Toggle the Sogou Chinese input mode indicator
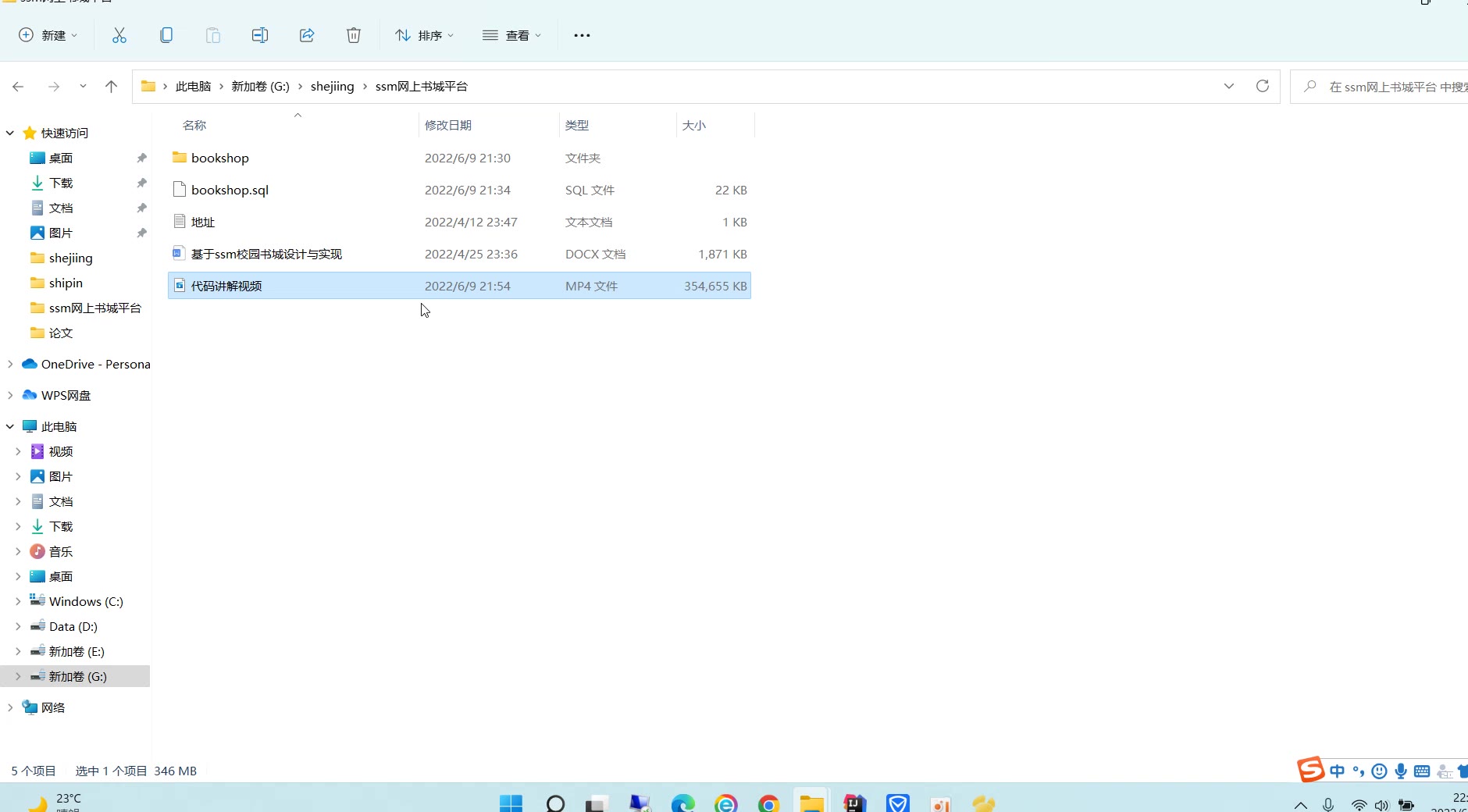This screenshot has height=812, width=1468. coord(1337,771)
